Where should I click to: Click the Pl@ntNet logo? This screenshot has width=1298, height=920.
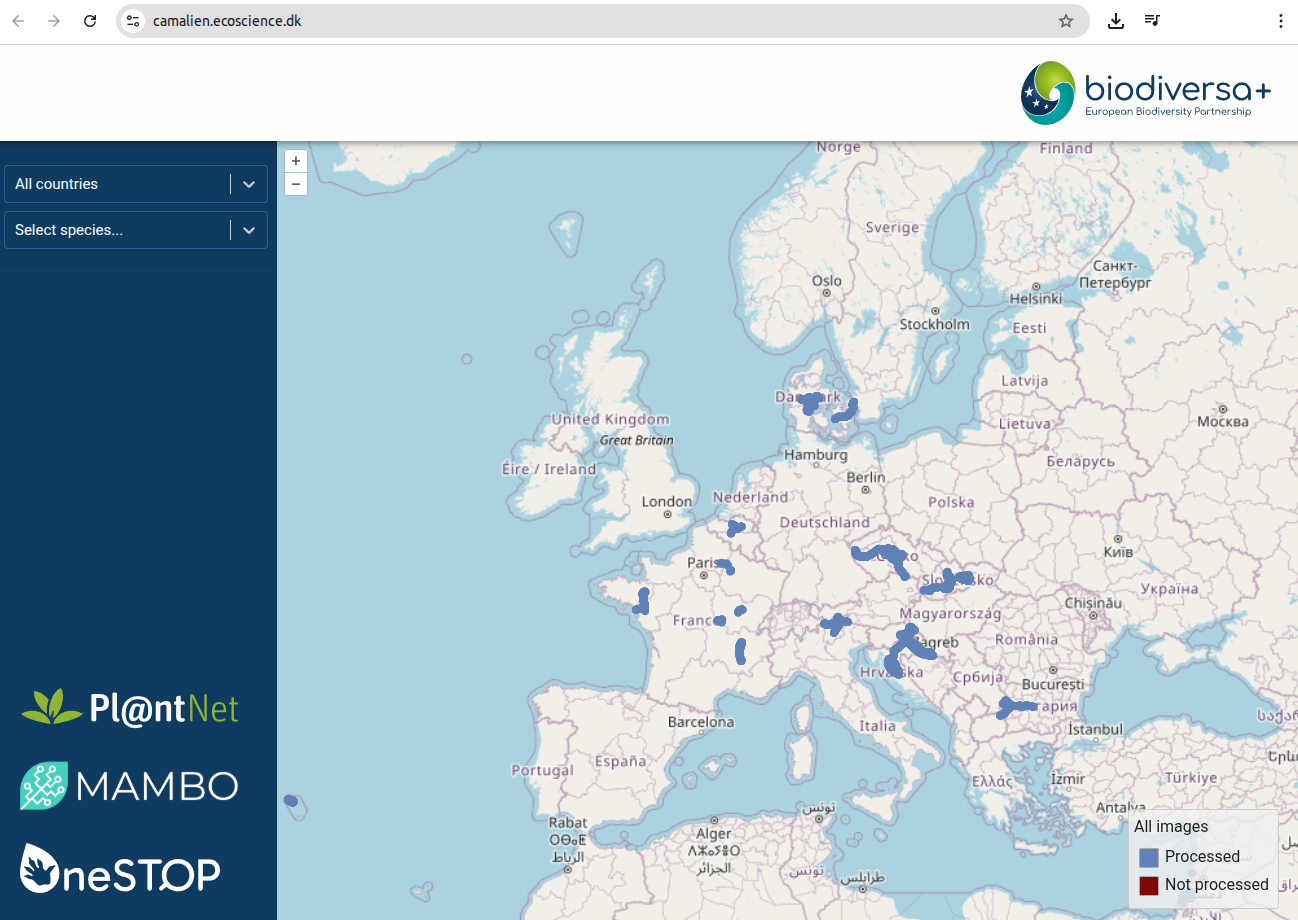pos(130,708)
